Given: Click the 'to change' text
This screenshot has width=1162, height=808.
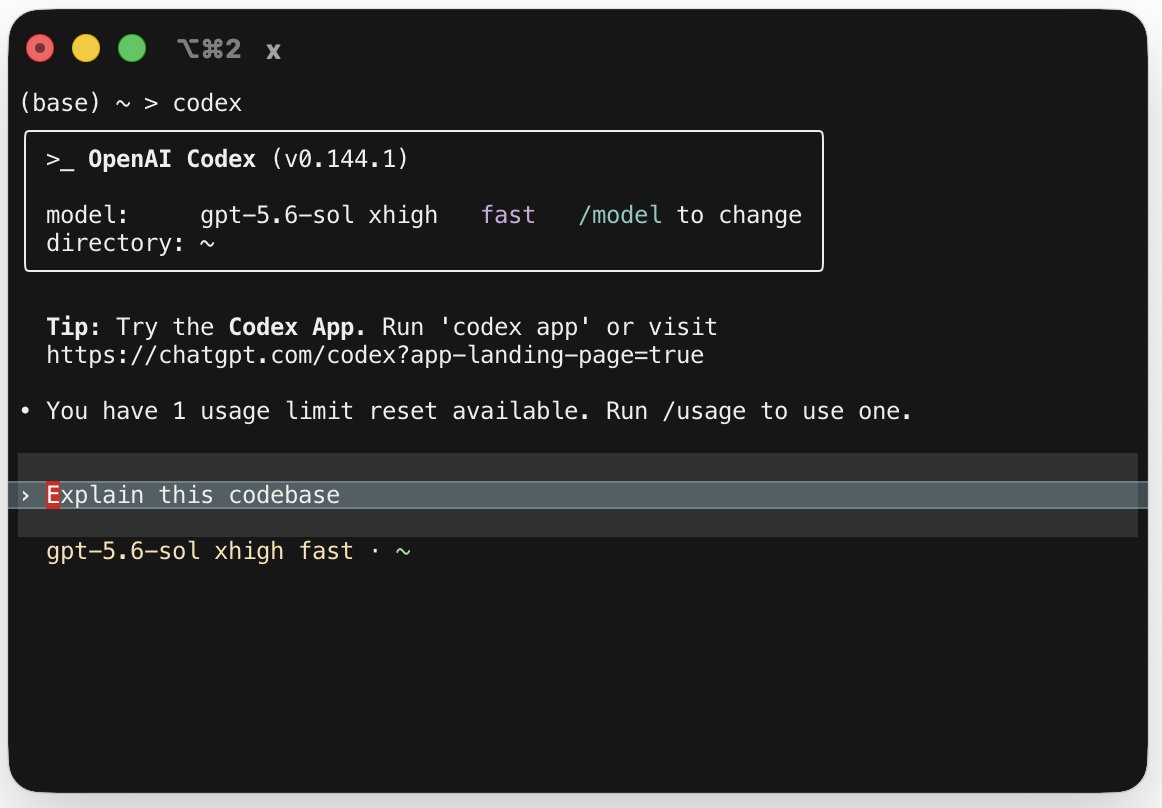Looking at the screenshot, I should 739,216.
